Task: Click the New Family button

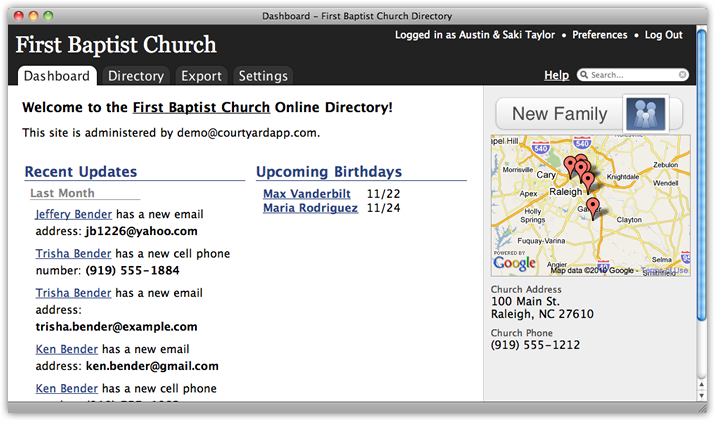Action: click(x=589, y=114)
